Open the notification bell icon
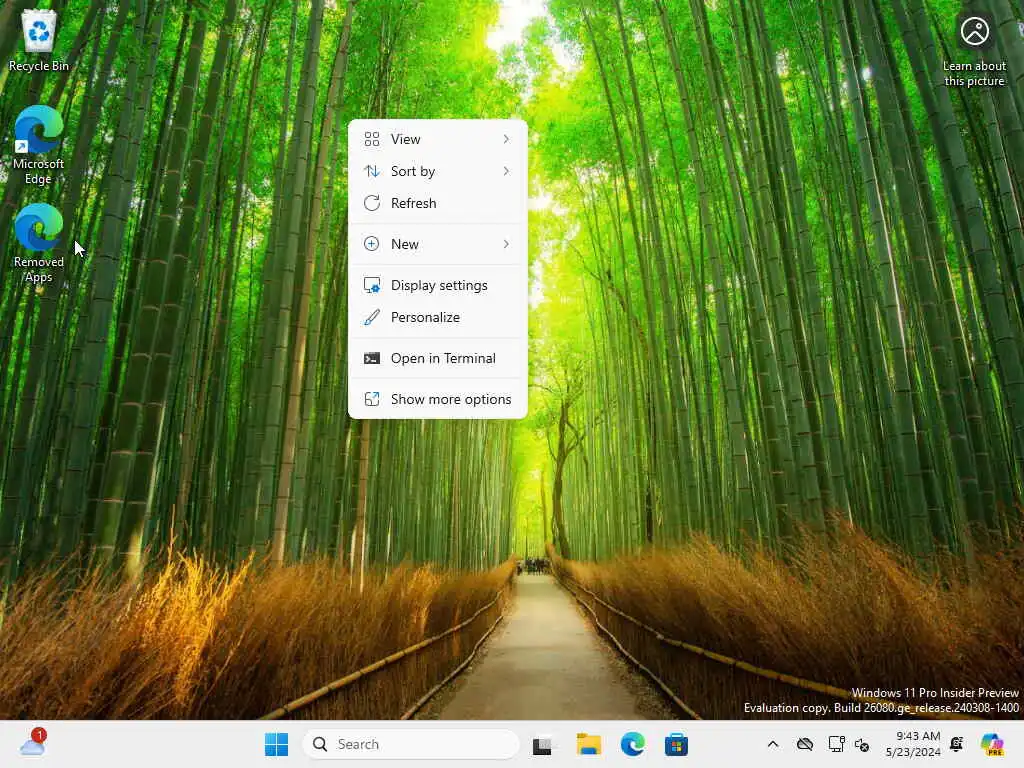The image size is (1024, 768). (957, 744)
